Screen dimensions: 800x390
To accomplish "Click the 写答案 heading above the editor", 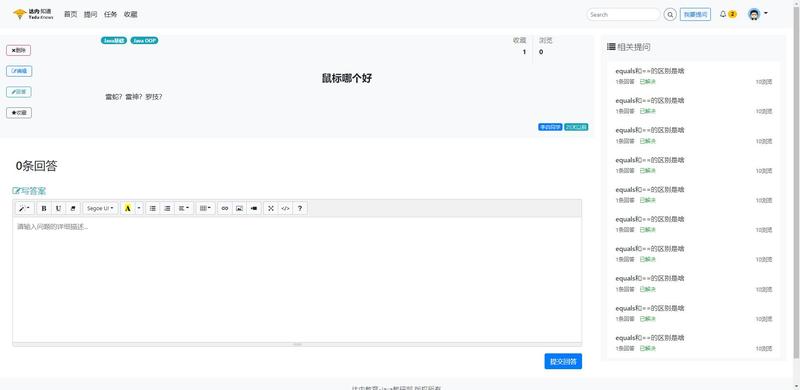I will (x=29, y=191).
